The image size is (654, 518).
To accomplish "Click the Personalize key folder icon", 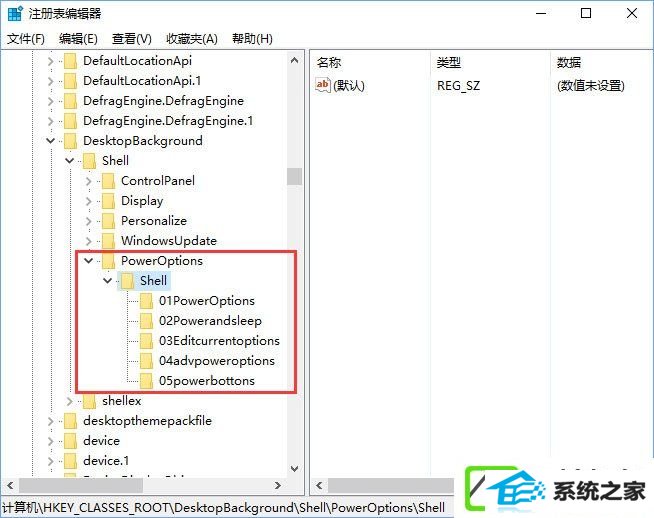I will [x=108, y=221].
